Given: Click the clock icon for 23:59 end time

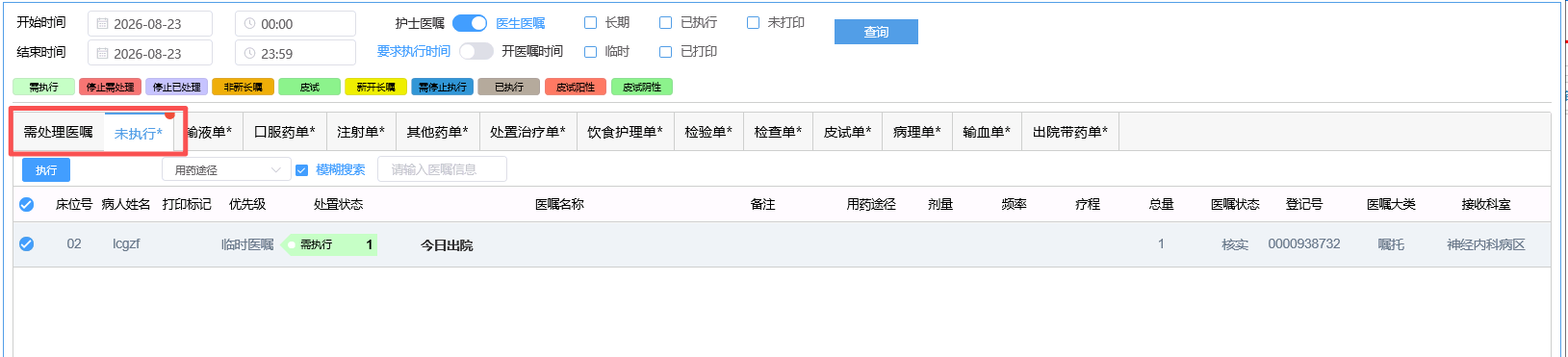Looking at the screenshot, I should (x=250, y=54).
